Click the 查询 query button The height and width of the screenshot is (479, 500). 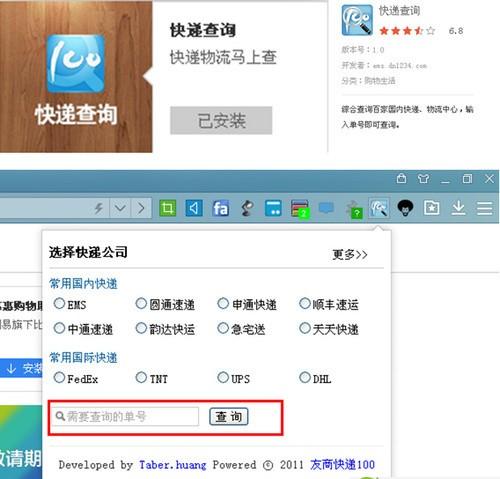coord(229,416)
